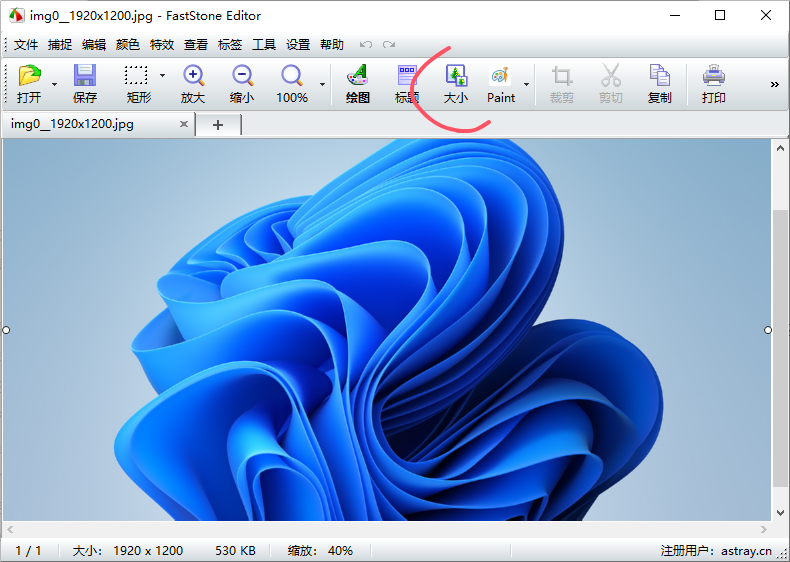The height and width of the screenshot is (562, 790).
Task: Click the right edge resize handle on canvas
Action: pos(768,330)
